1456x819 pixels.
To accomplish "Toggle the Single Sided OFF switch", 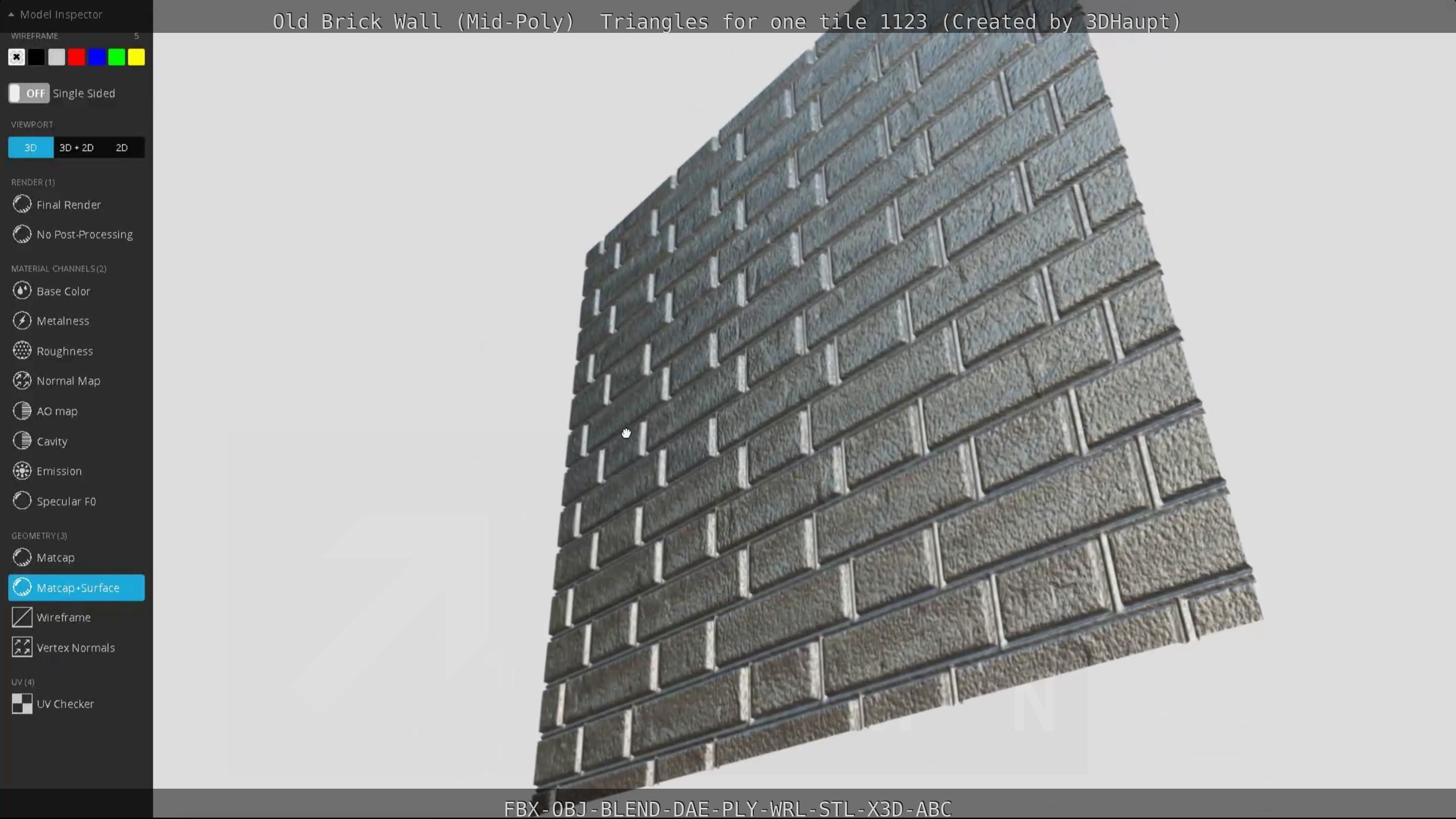I will (29, 93).
